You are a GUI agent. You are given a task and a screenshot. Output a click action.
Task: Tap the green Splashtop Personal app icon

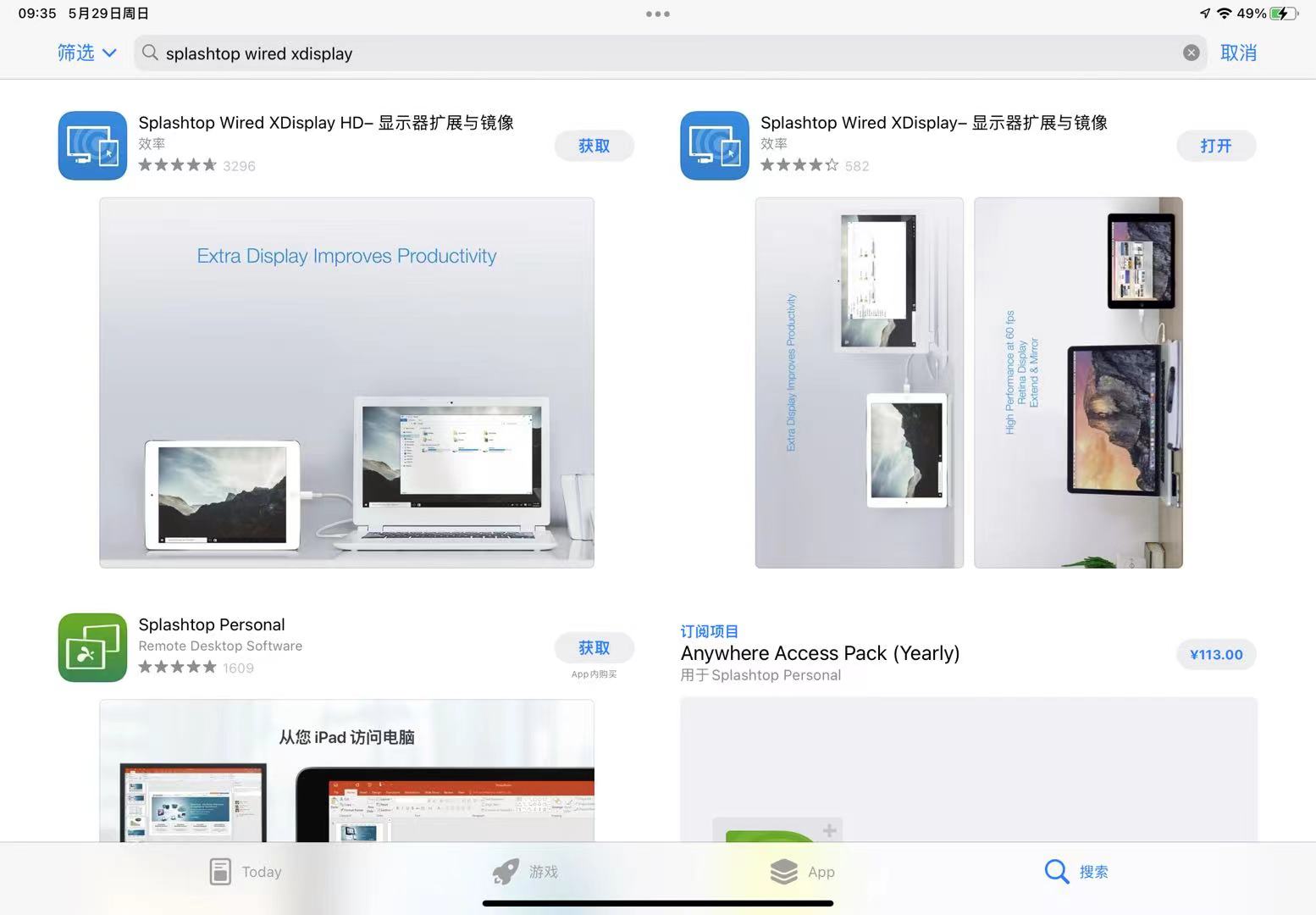[x=92, y=647]
